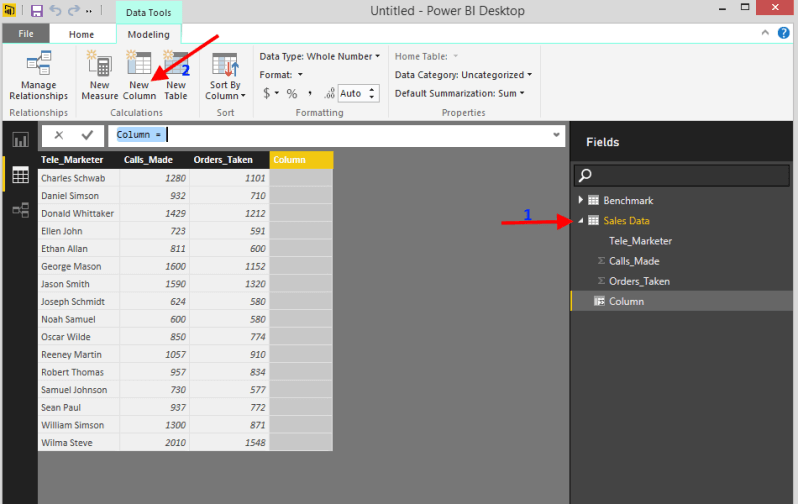The height and width of the screenshot is (504, 798).
Task: Open the Sort By Column tool
Action: (225, 76)
